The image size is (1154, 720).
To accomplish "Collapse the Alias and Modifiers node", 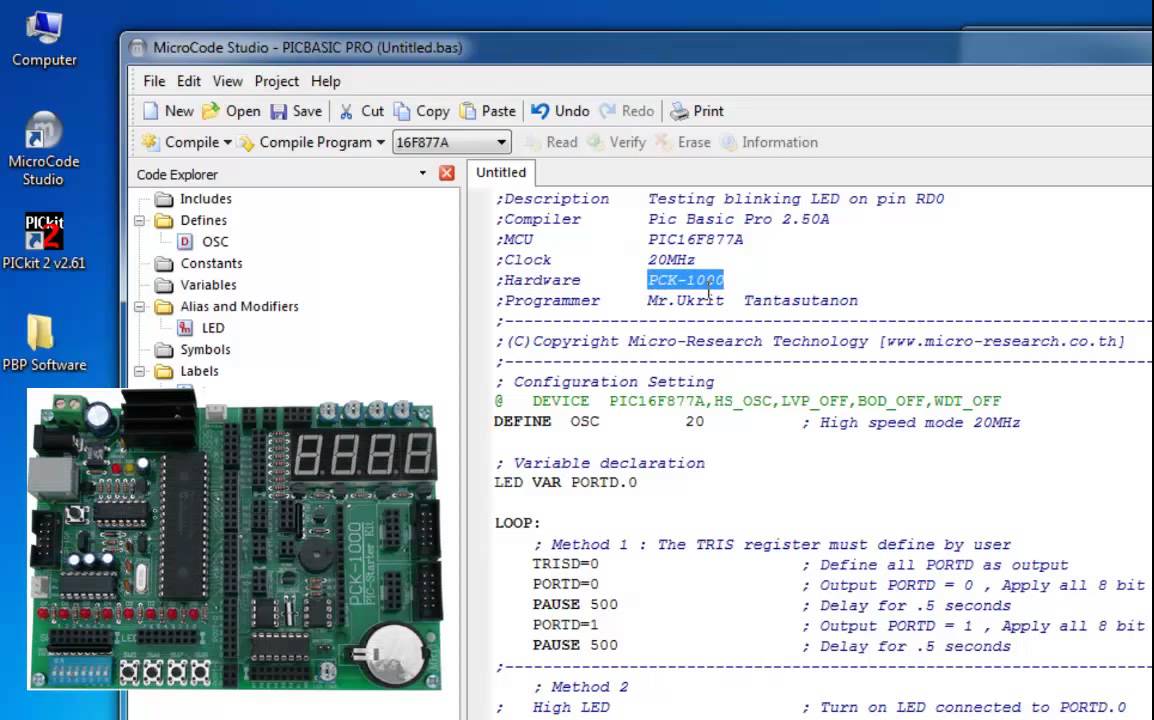I will (x=139, y=306).
